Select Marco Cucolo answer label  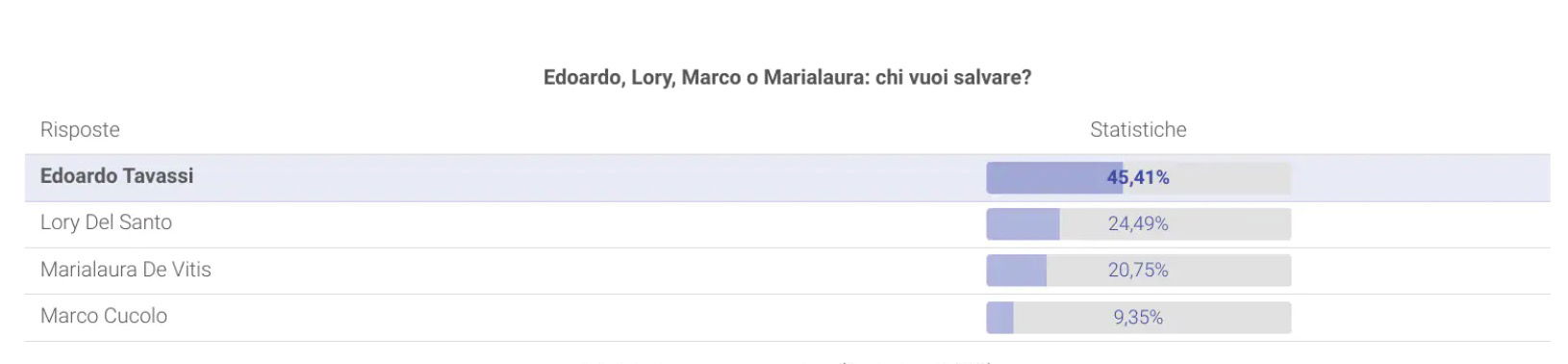(104, 316)
